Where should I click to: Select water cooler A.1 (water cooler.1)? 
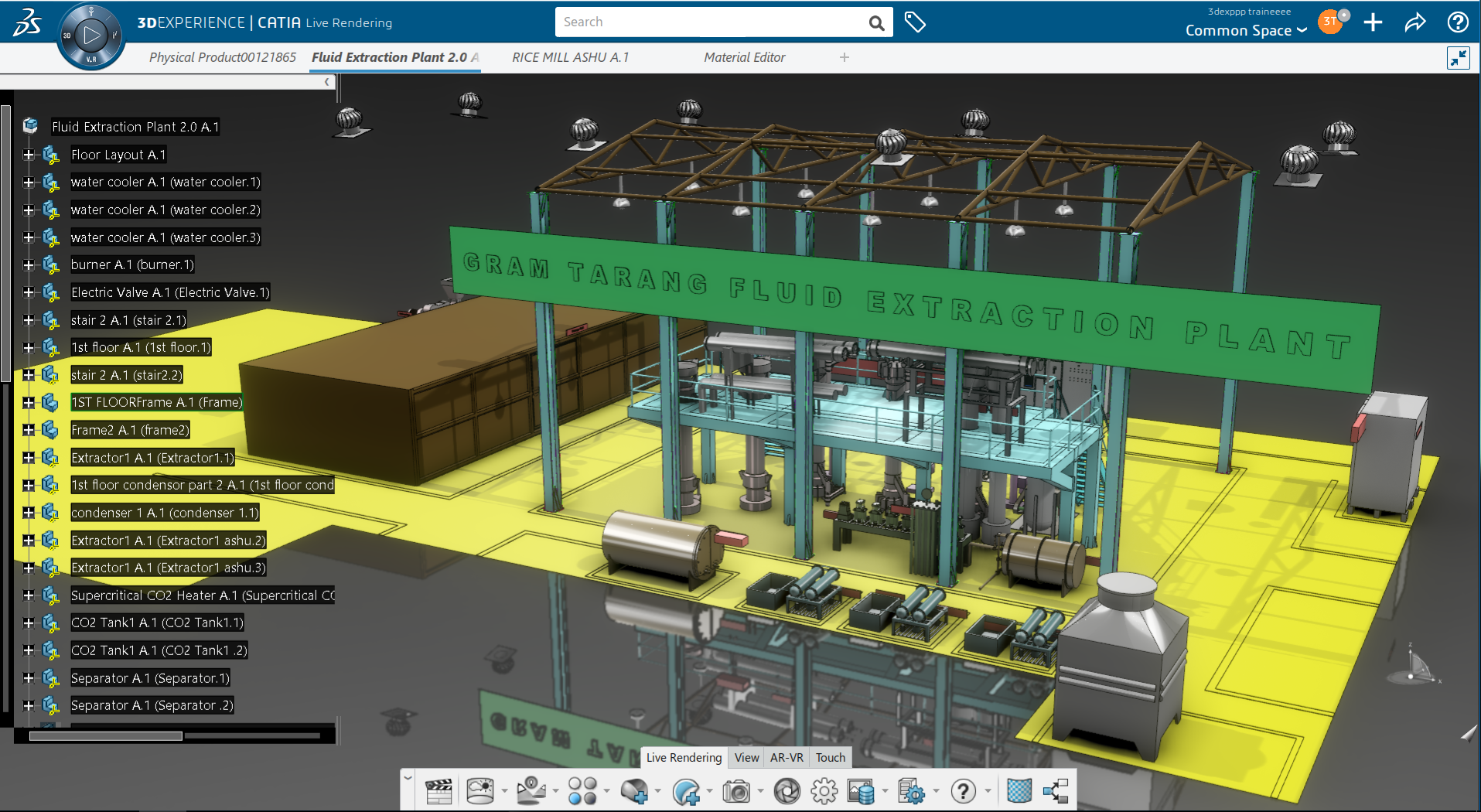(166, 182)
